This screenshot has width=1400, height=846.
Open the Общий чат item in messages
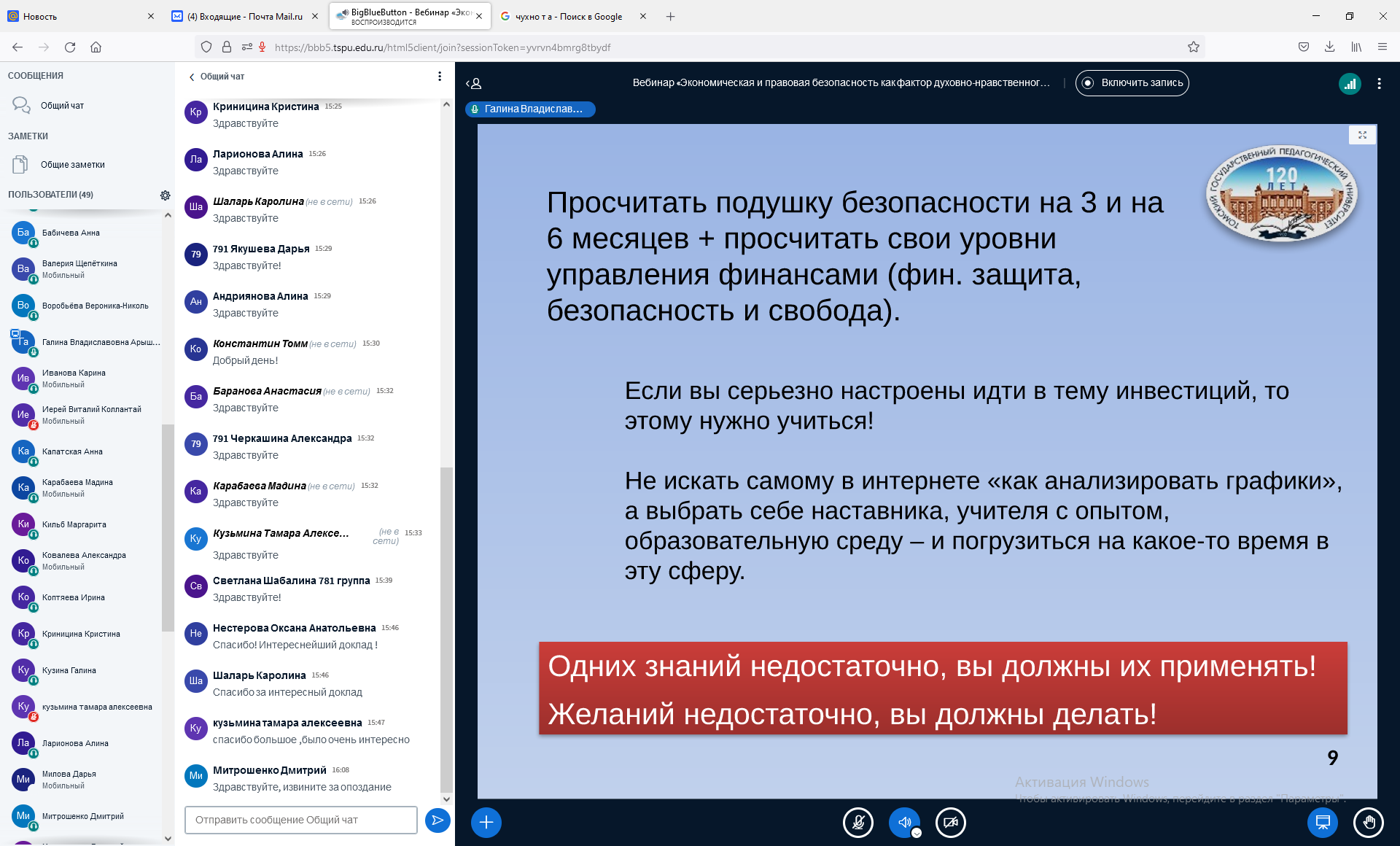point(87,106)
